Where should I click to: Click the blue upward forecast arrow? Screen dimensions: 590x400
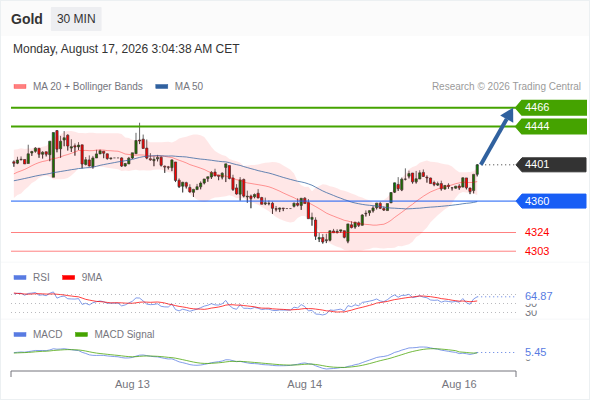(497, 136)
